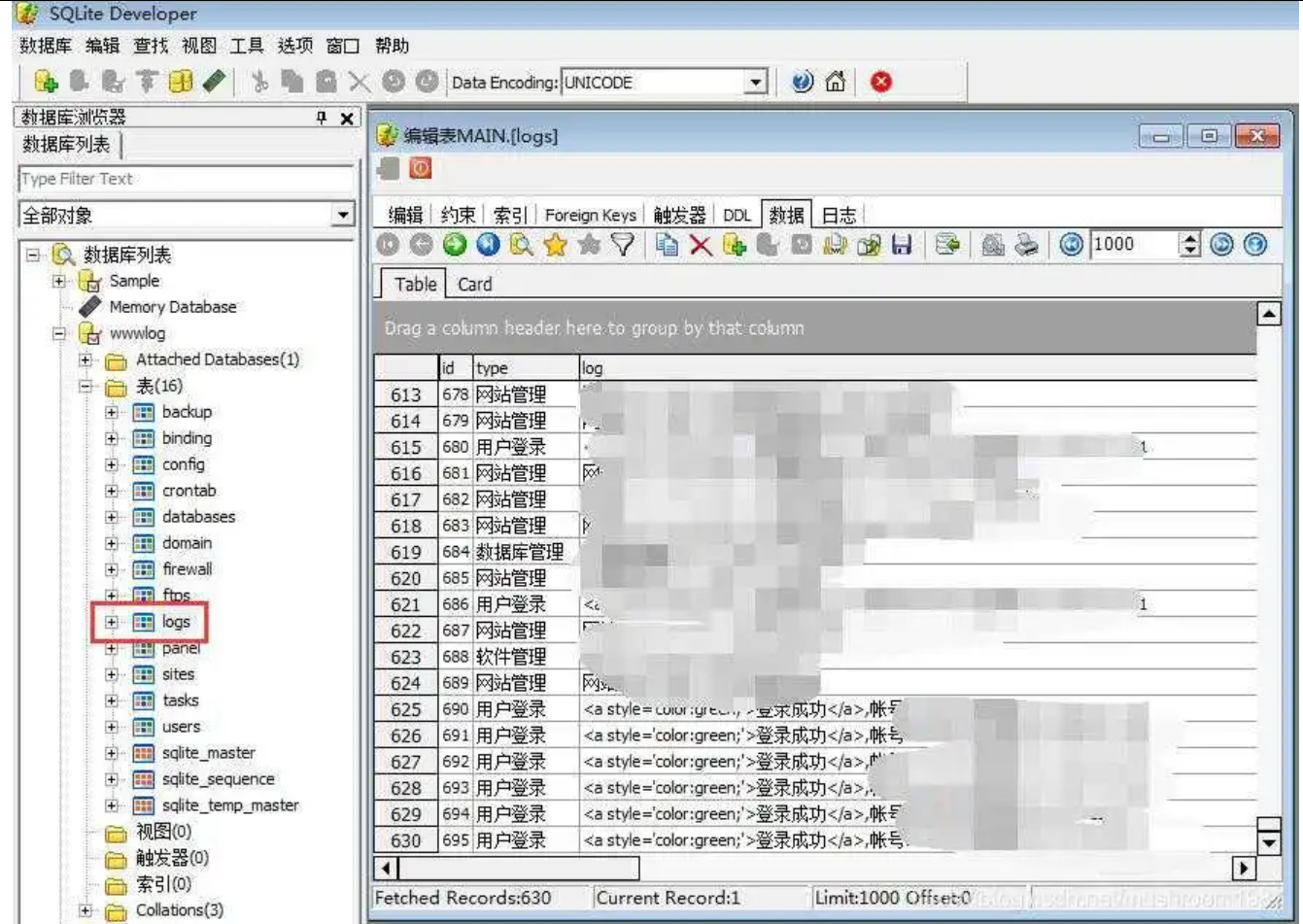
Task: Open the 工具 menu
Action: coord(246,46)
